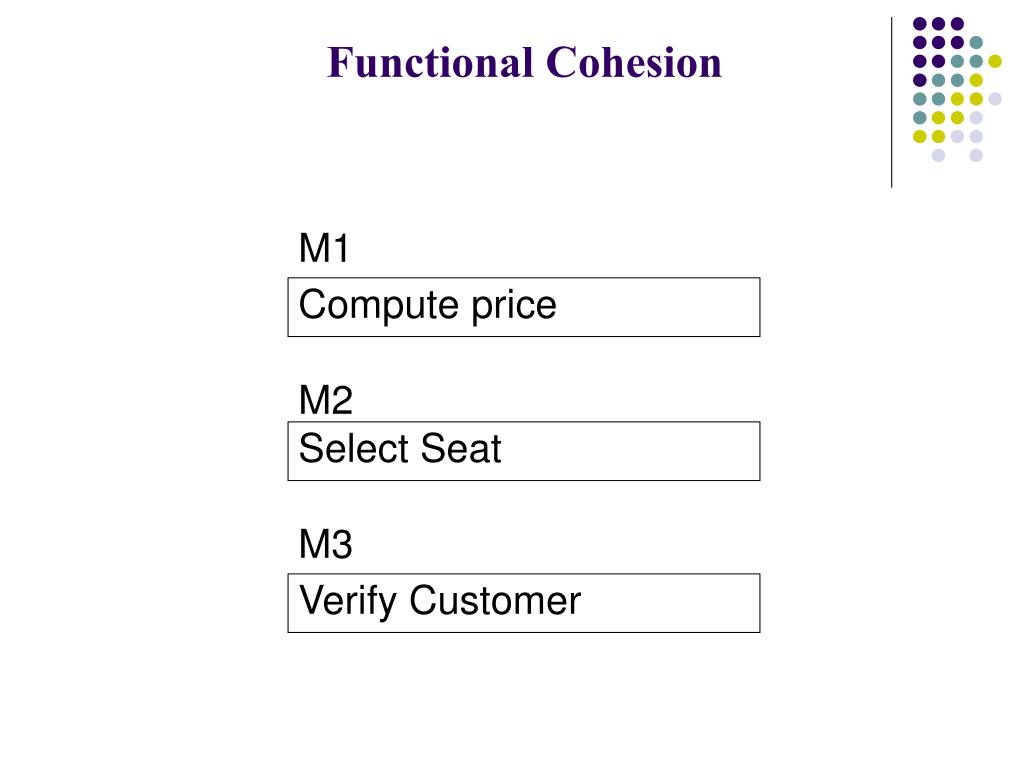Click the word Verify in the M3 box
Screen dimensions: 1024x768
coord(347,601)
